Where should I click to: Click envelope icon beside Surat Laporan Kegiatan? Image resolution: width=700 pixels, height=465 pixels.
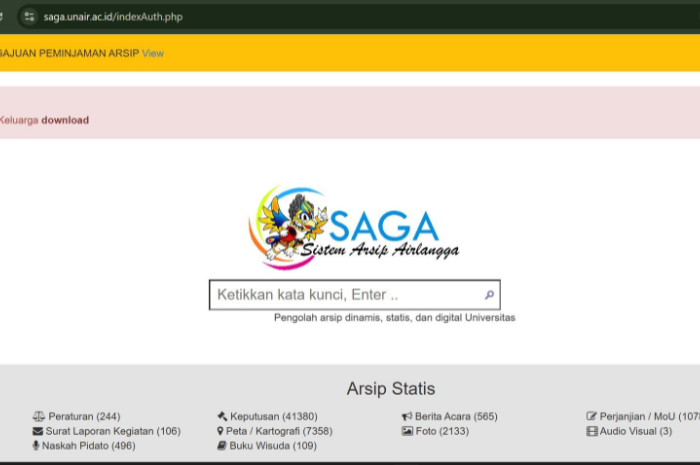[x=38, y=431]
